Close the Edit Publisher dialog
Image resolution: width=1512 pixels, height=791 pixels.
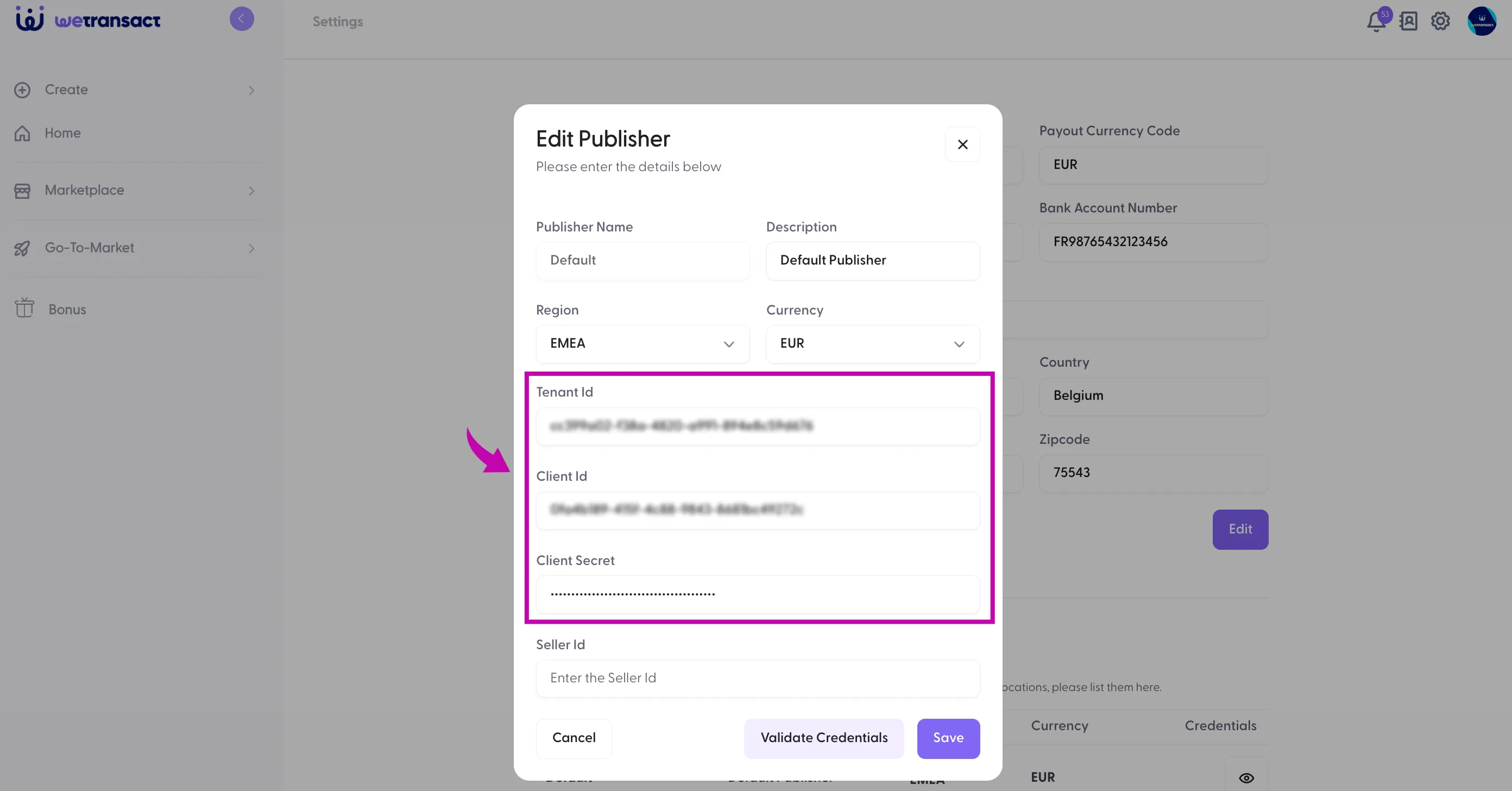pyautogui.click(x=962, y=145)
